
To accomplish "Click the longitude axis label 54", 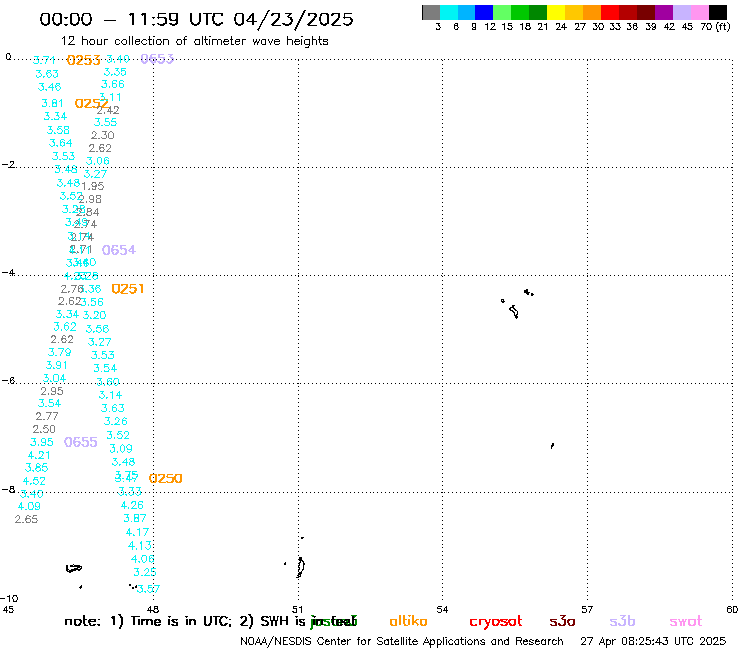I will (x=442, y=609).
